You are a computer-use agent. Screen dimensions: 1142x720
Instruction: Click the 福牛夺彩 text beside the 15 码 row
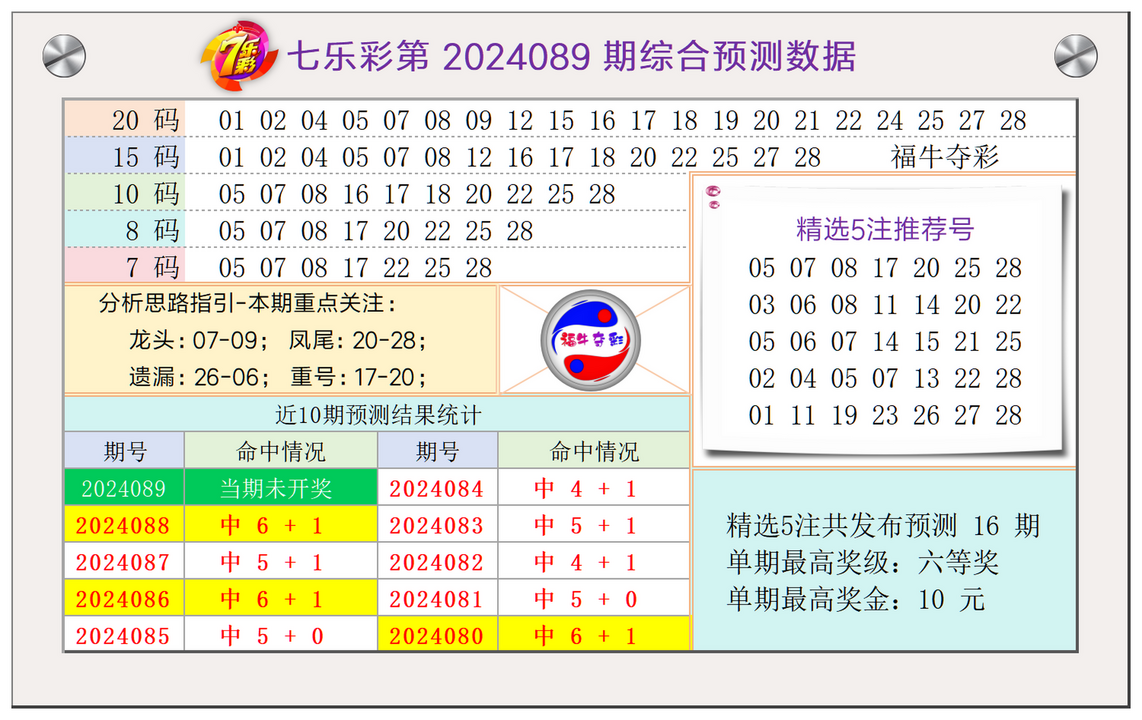tap(945, 157)
